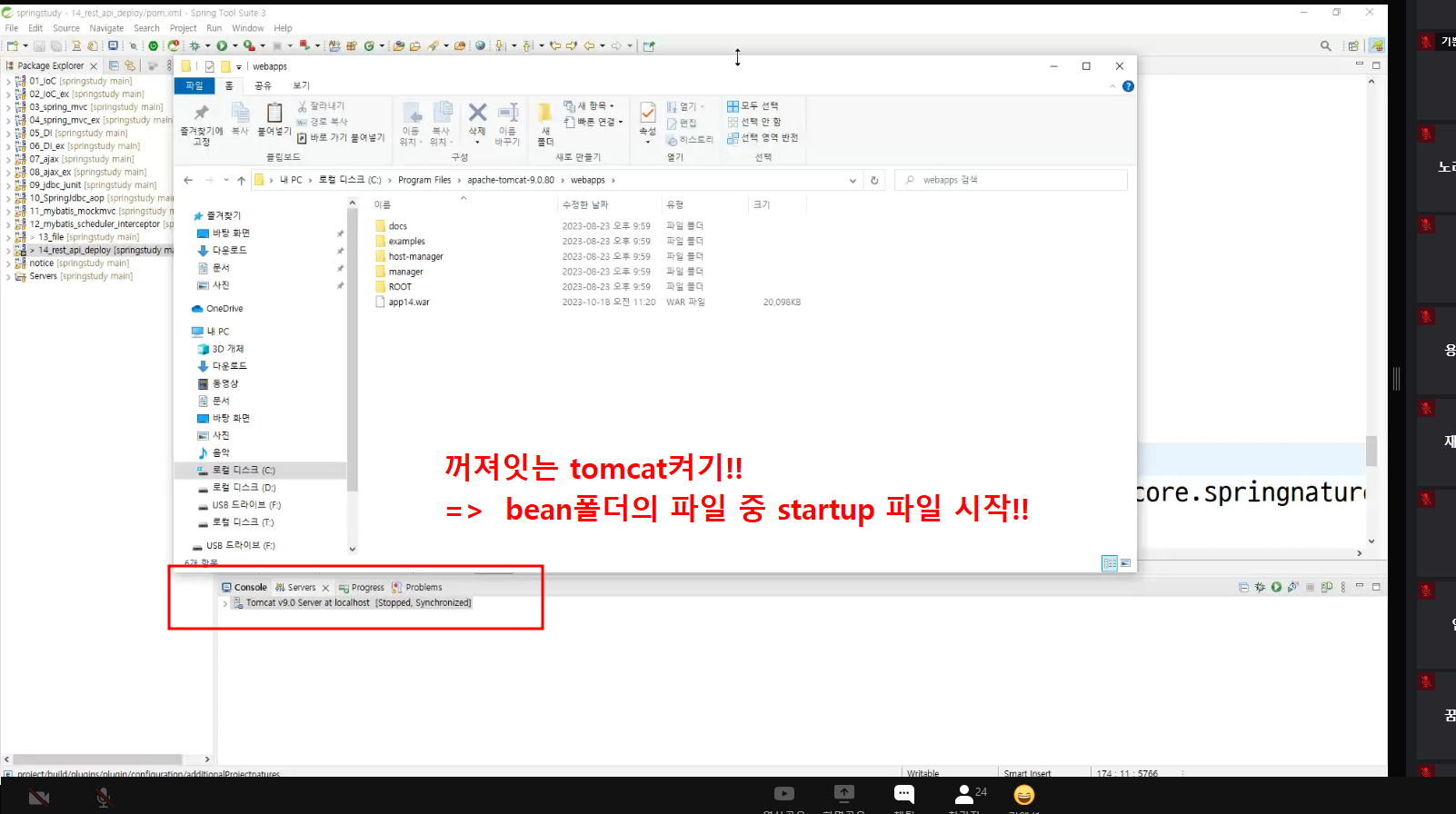This screenshot has height=814, width=1456.
Task: Switch to the Console tab
Action: (244, 587)
